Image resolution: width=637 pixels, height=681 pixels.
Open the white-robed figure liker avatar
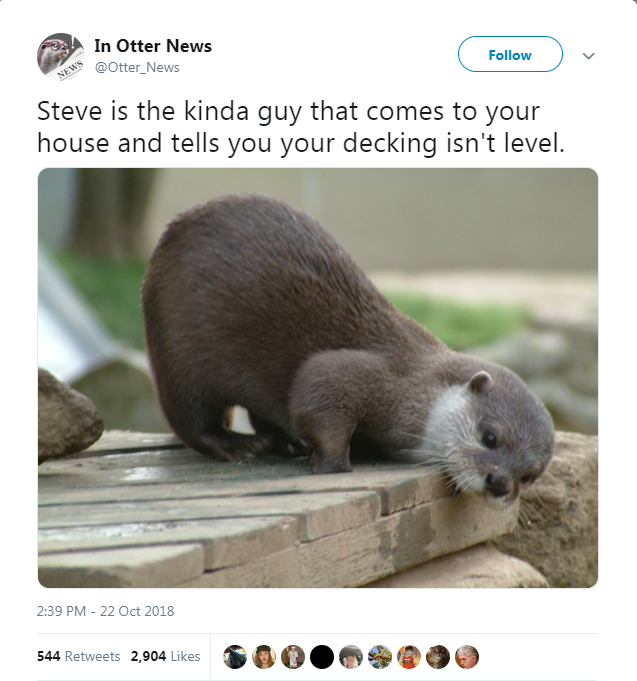[293, 657]
